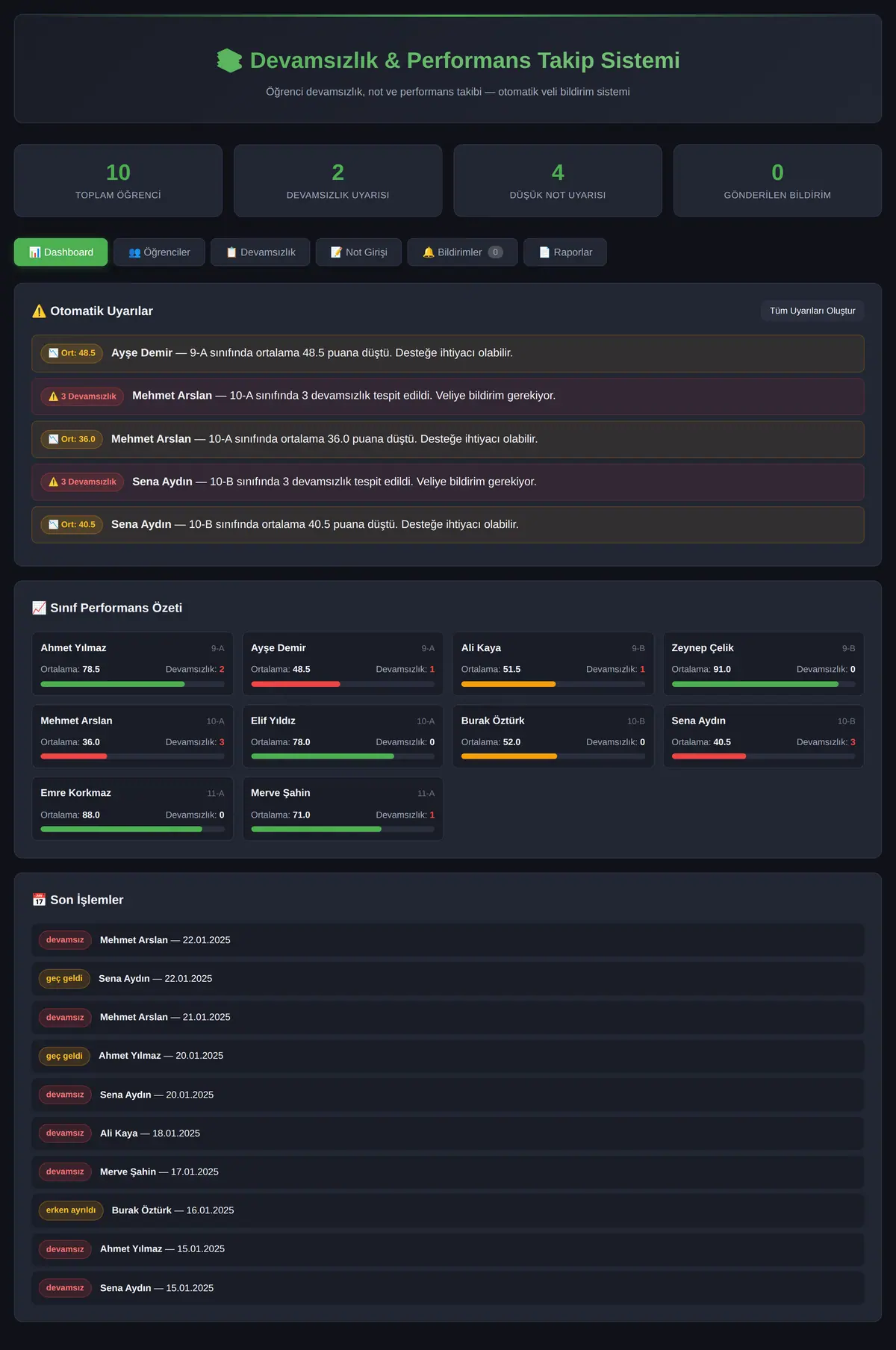
Task: Click devamsız tag on Ali Kaya 18.01.2025
Action: [65, 1133]
